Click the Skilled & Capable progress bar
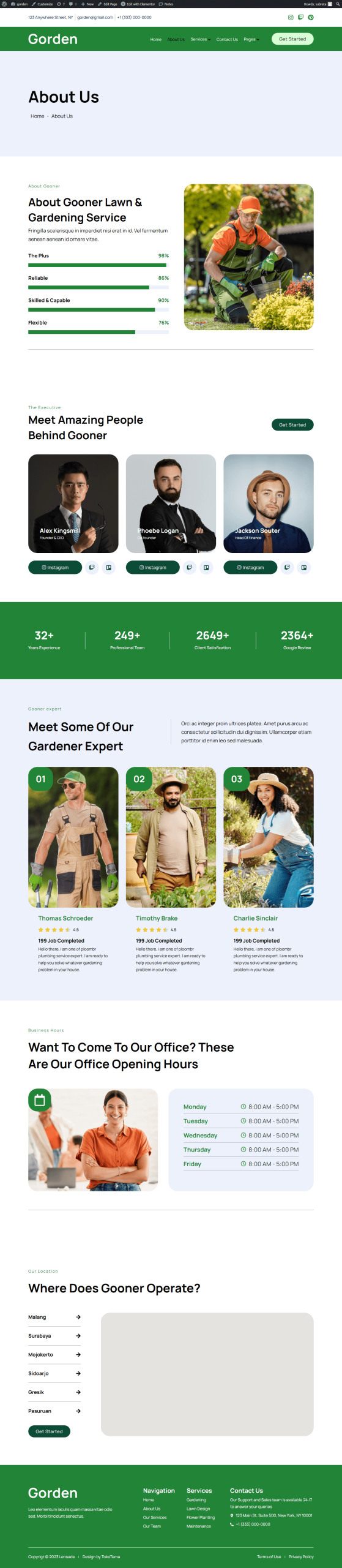Image resolution: width=342 pixels, height=1568 pixels. tap(99, 310)
